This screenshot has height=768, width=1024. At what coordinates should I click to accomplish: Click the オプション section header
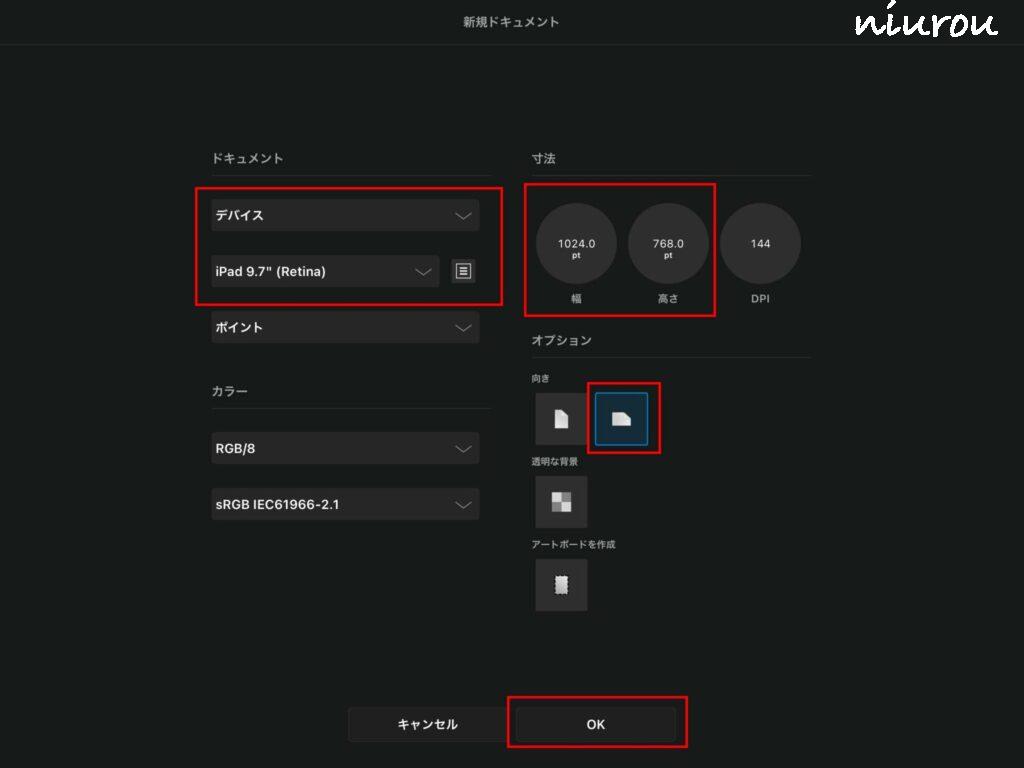(561, 340)
